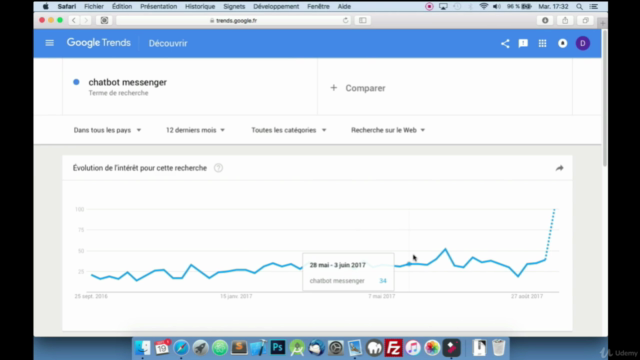This screenshot has width=640, height=360.
Task: Expand 'Recherche sur le Web' dropdown
Action: click(388, 130)
